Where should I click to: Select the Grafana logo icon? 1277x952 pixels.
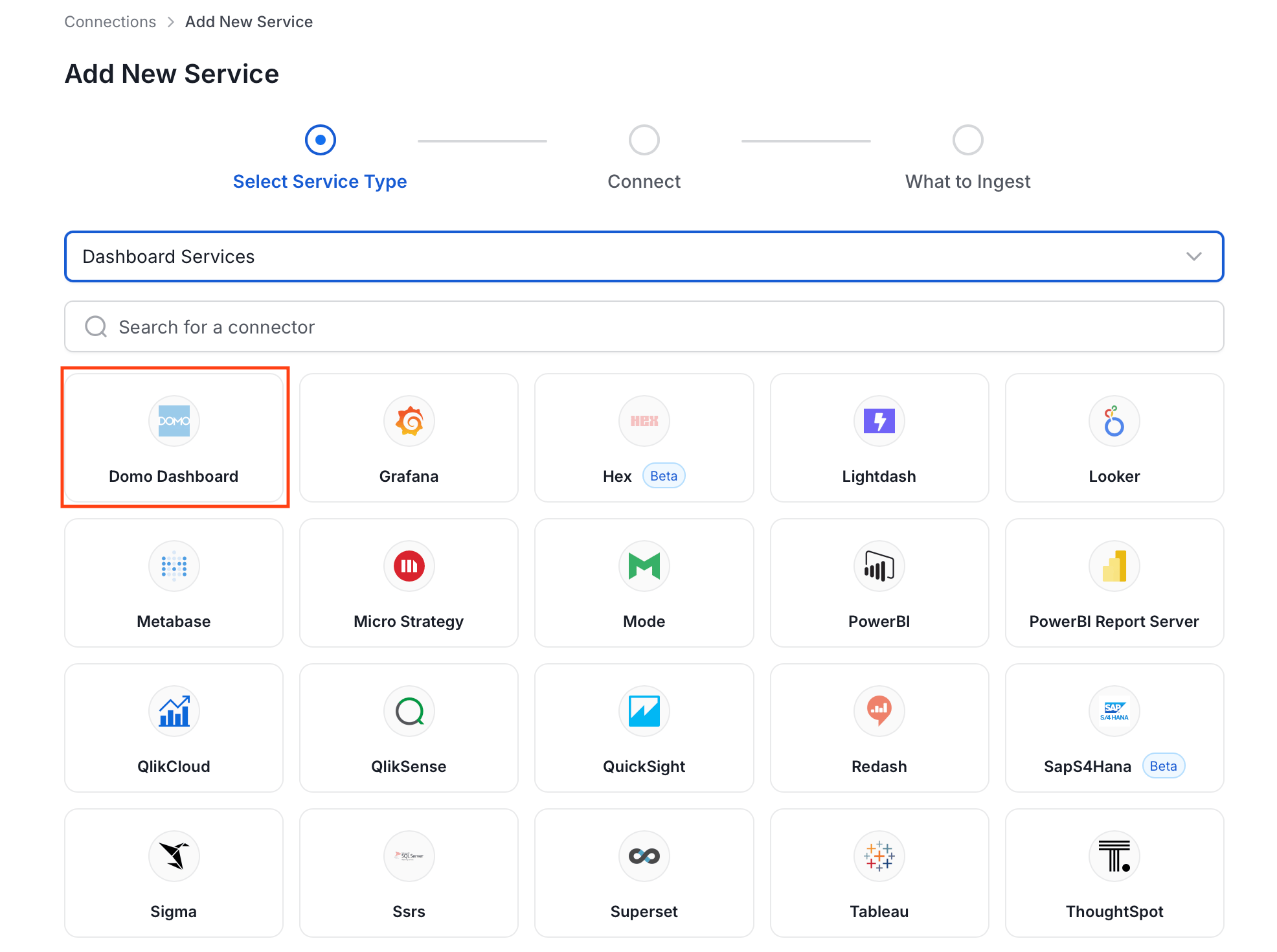coord(409,421)
